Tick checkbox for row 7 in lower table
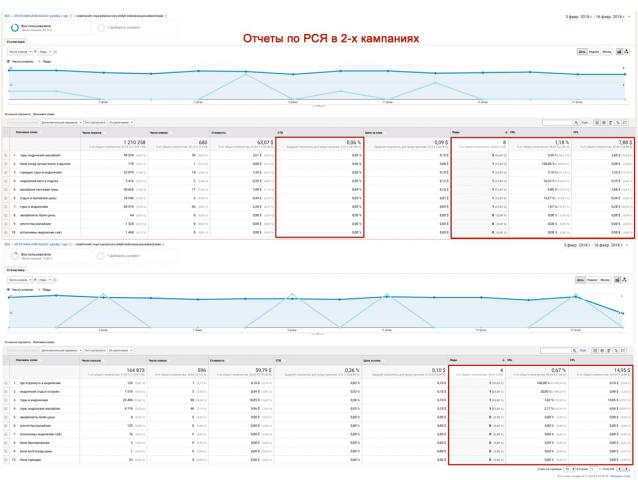The height and width of the screenshot is (480, 638). [6, 434]
